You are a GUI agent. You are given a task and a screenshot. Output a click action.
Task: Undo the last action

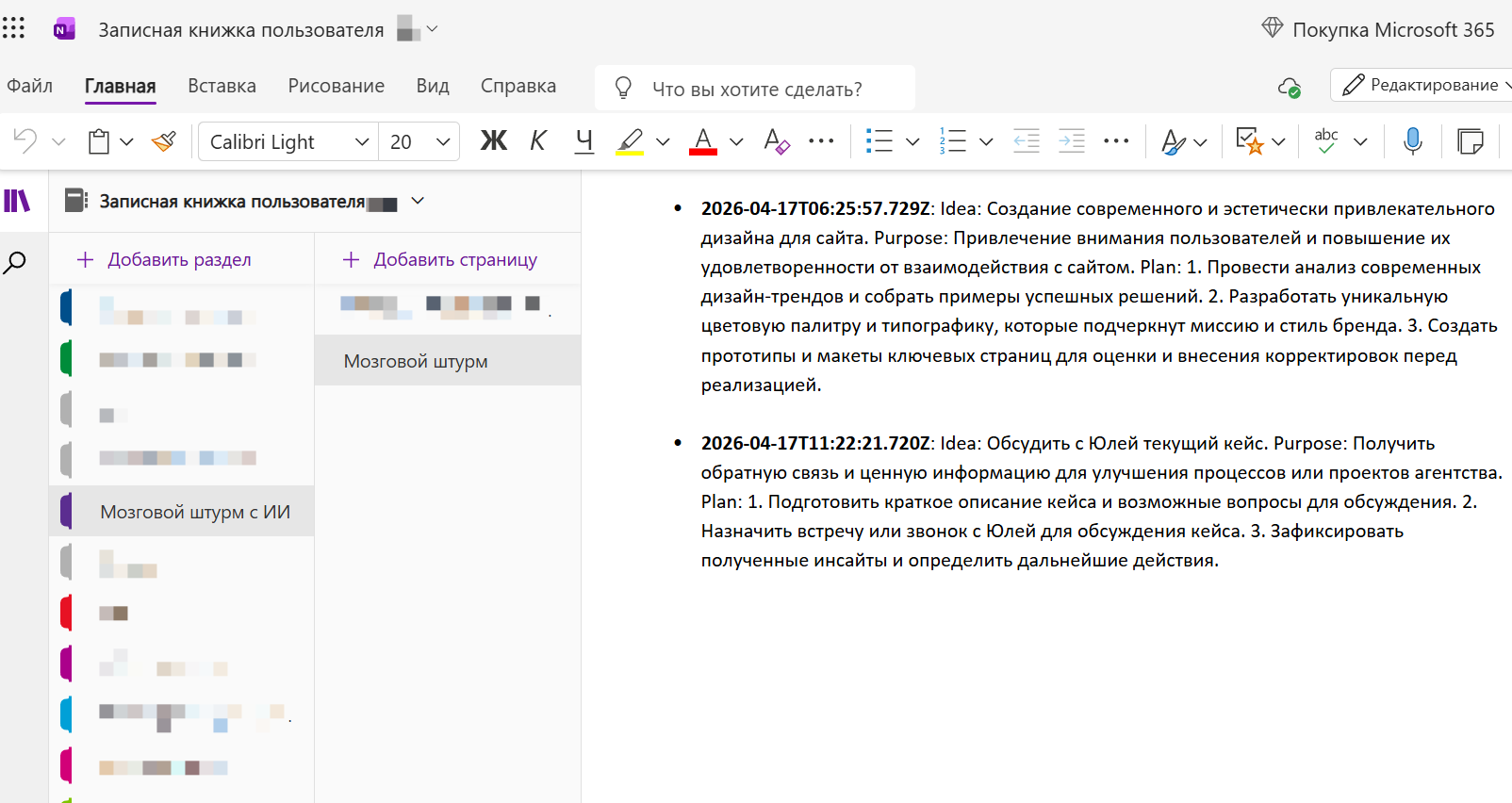25,141
